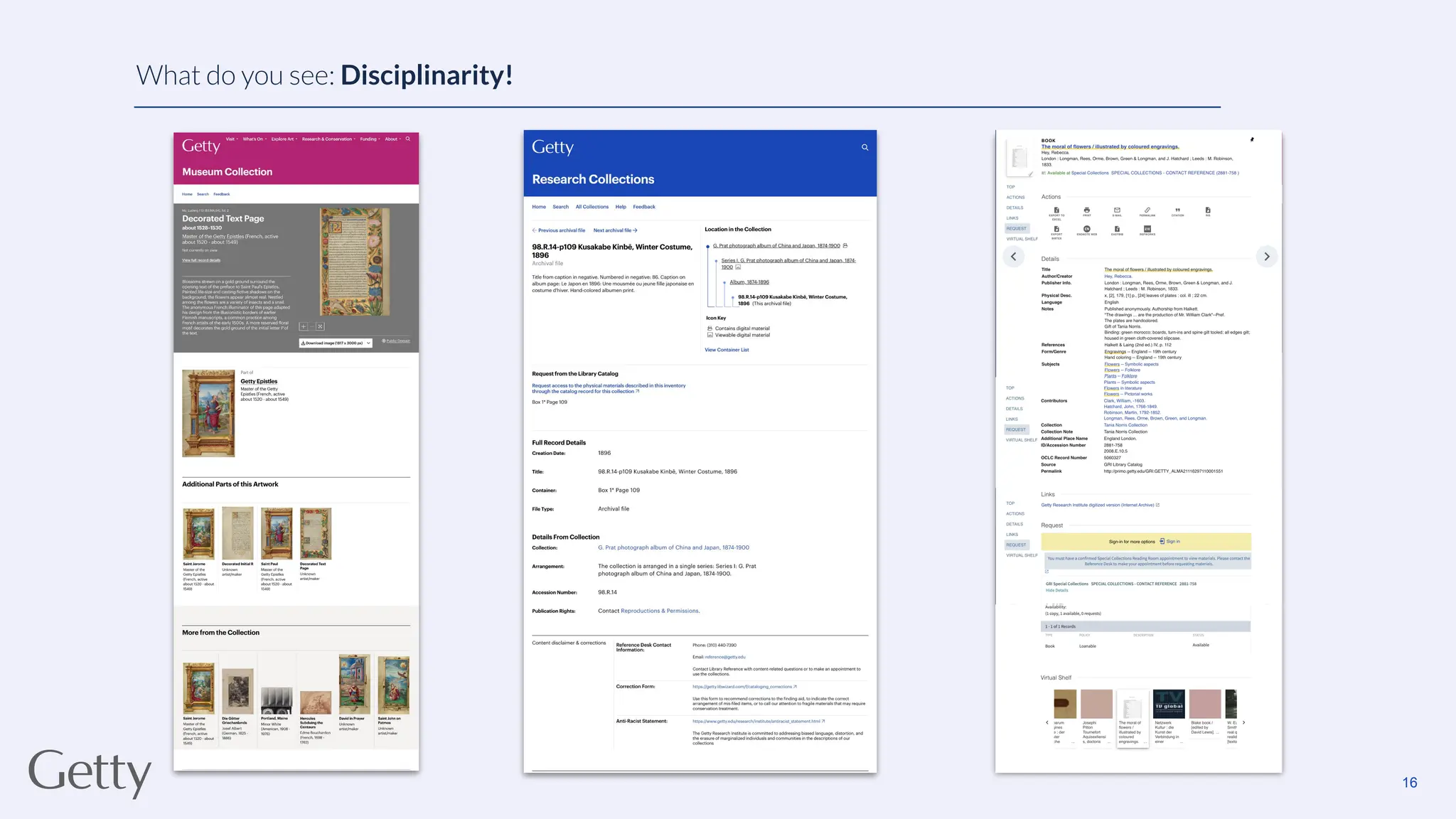Expand the Visit menu
Image resolution: width=1456 pixels, height=819 pixels.
[x=232, y=139]
